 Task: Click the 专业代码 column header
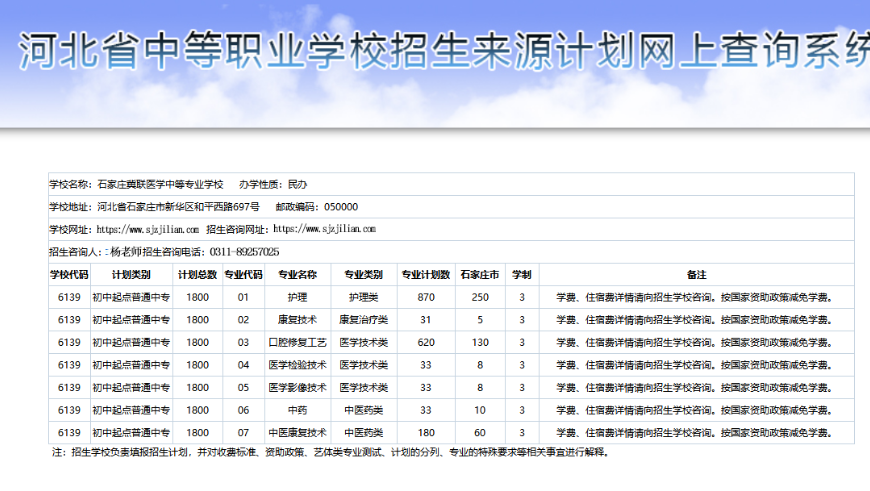(x=243, y=275)
